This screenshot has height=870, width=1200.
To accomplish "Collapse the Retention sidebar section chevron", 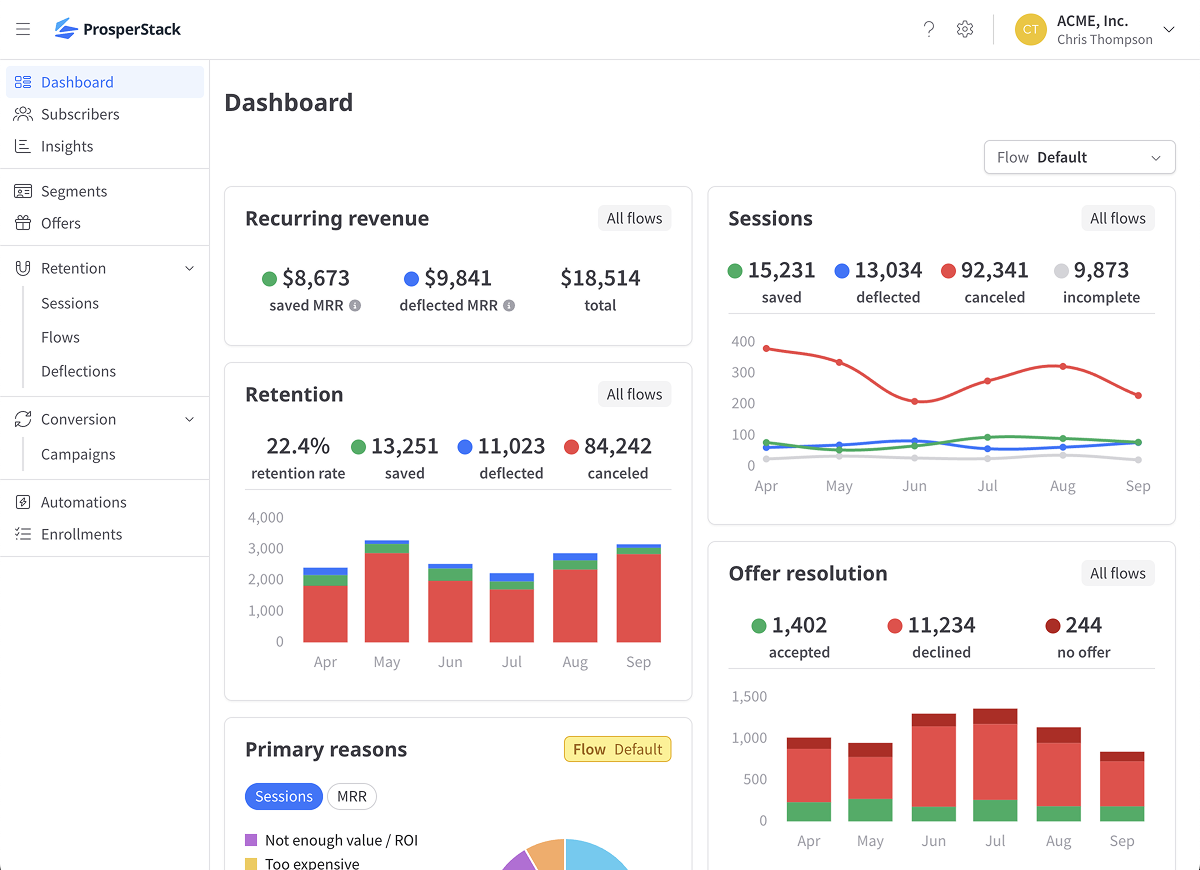I will [x=190, y=268].
